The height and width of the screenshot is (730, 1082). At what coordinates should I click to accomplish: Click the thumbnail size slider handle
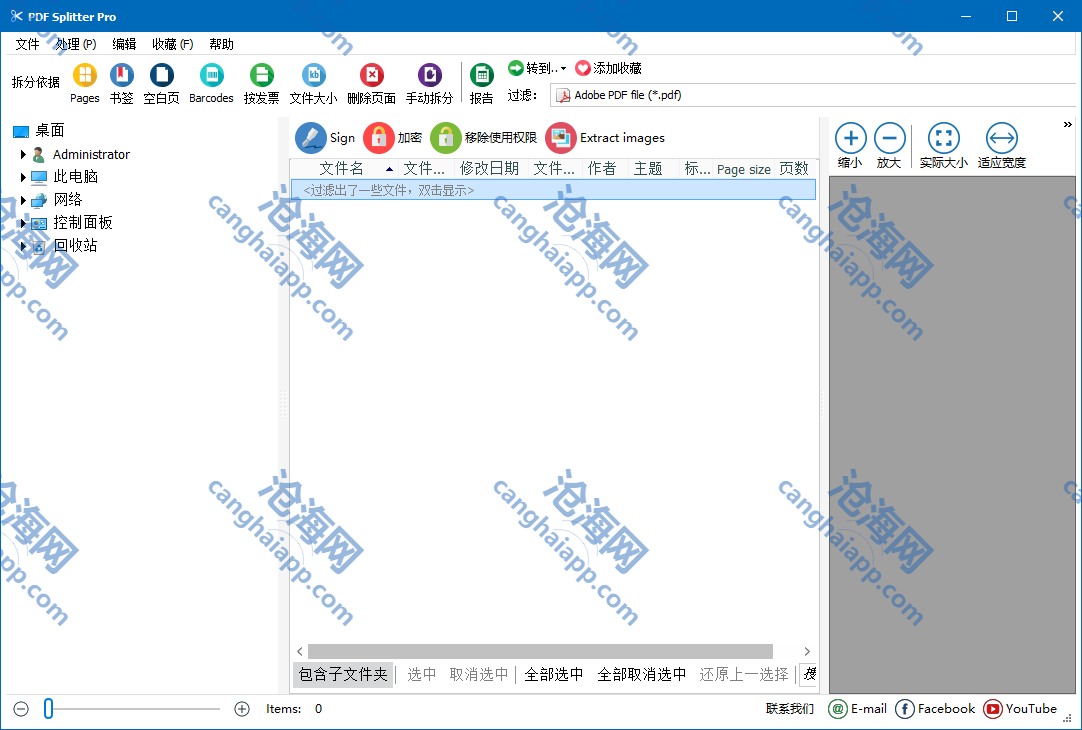[x=48, y=709]
